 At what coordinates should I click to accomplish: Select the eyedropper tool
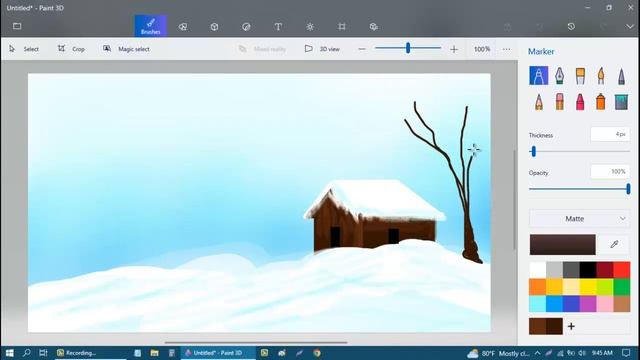(x=614, y=244)
